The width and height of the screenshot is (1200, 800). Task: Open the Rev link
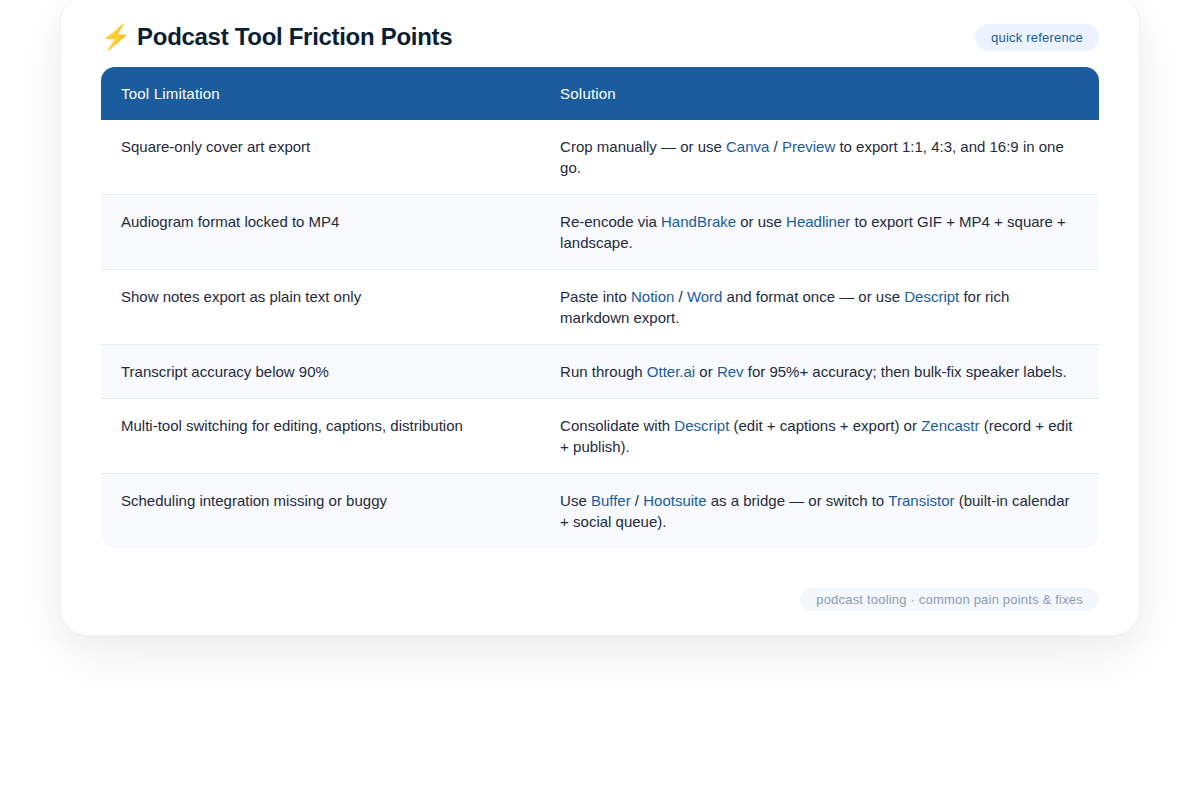tap(730, 372)
